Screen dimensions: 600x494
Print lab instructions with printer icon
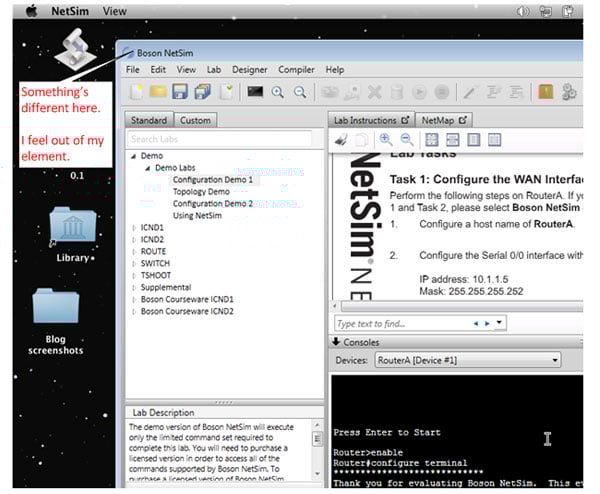[x=341, y=140]
